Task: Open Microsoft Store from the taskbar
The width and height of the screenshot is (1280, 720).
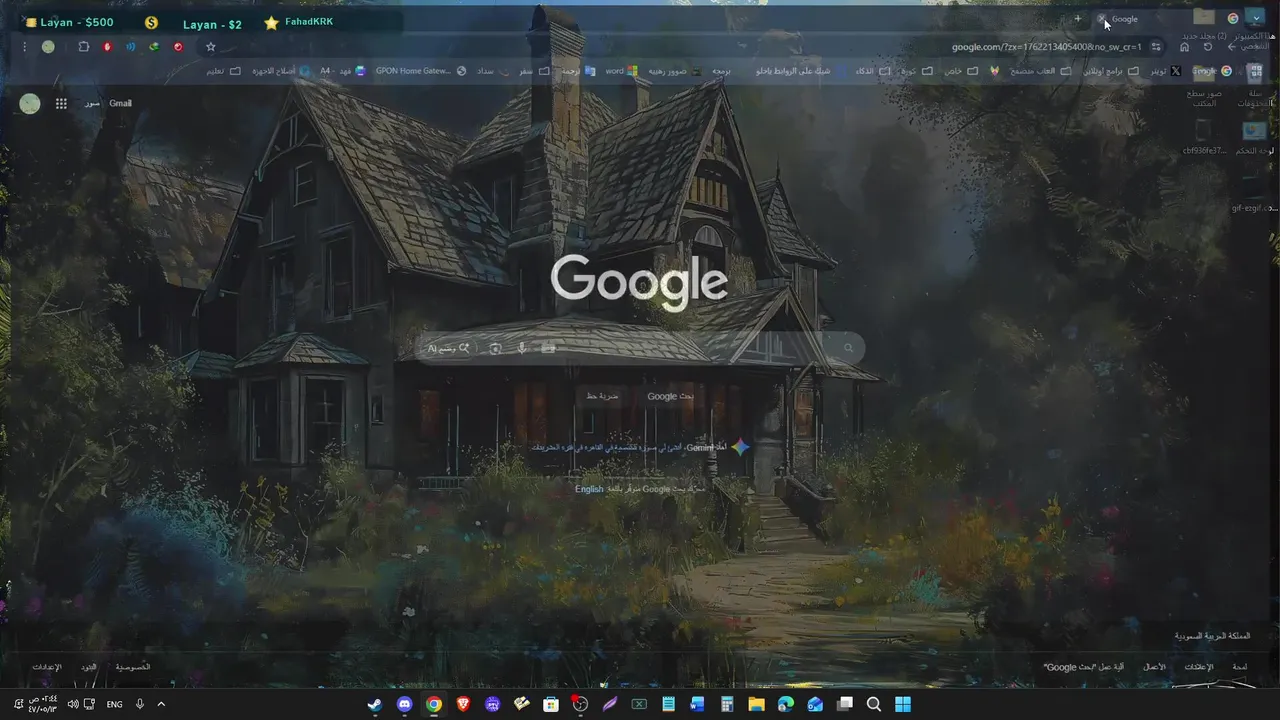Action: coord(551,704)
